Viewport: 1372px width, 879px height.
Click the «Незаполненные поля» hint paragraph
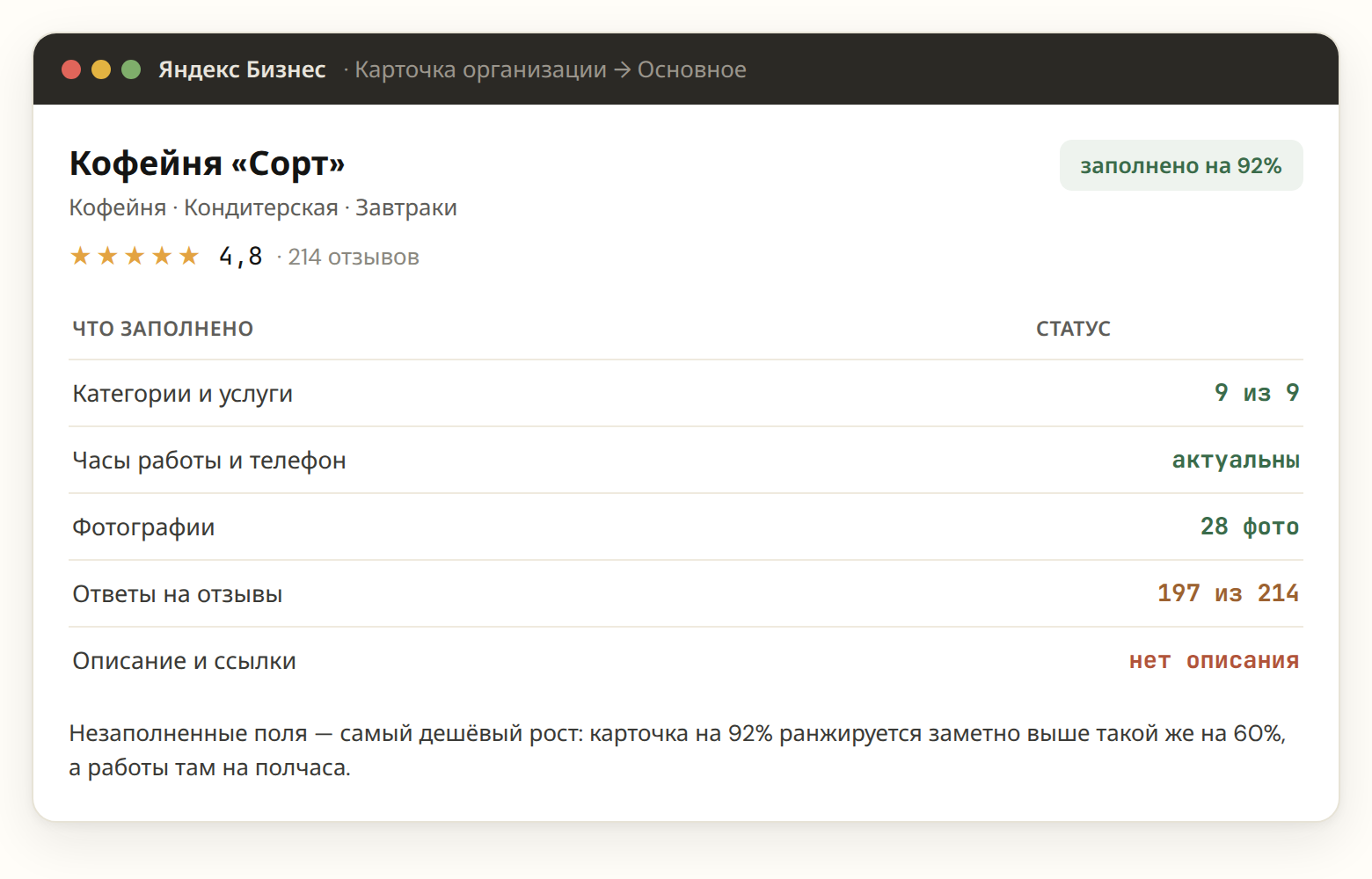678,750
